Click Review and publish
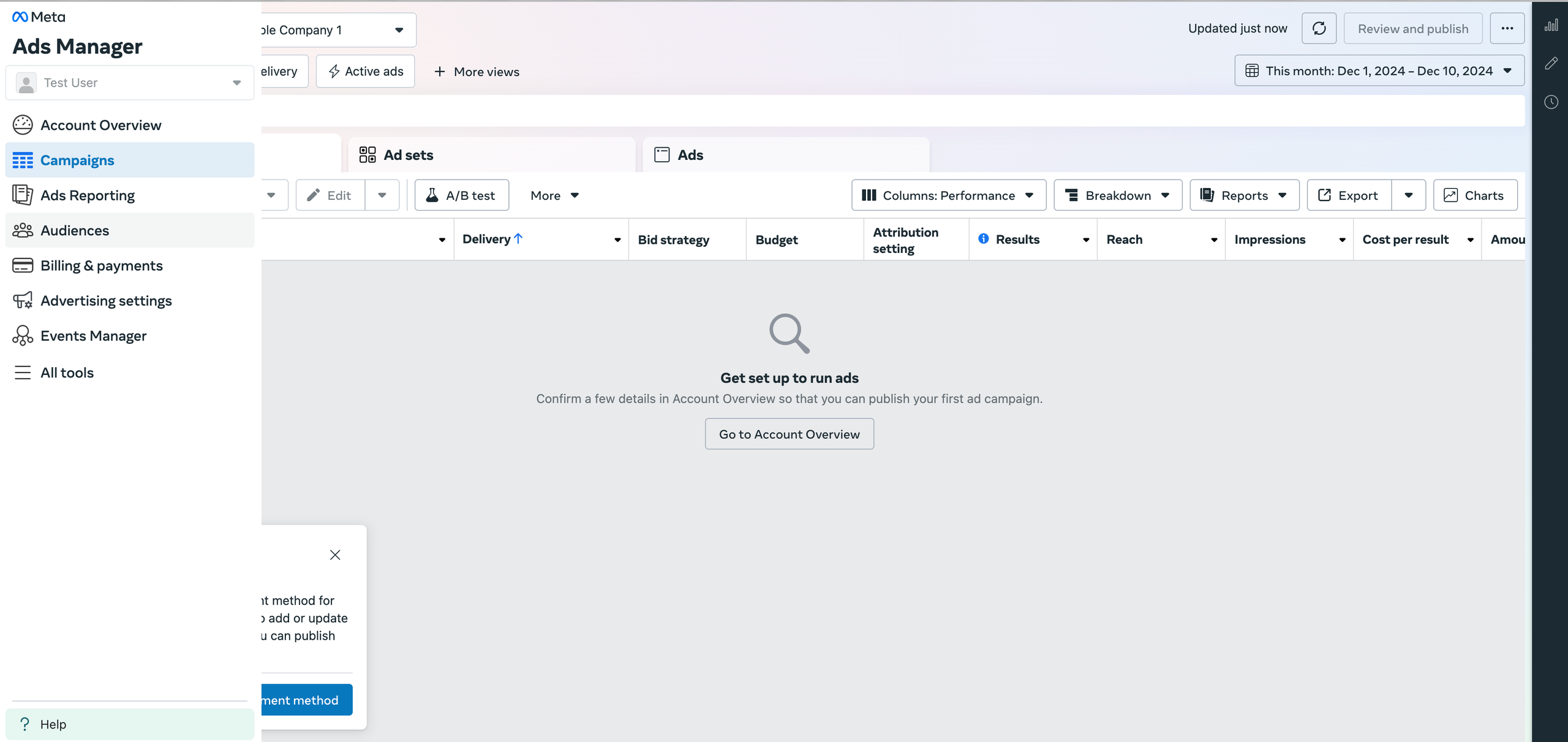 (1413, 29)
